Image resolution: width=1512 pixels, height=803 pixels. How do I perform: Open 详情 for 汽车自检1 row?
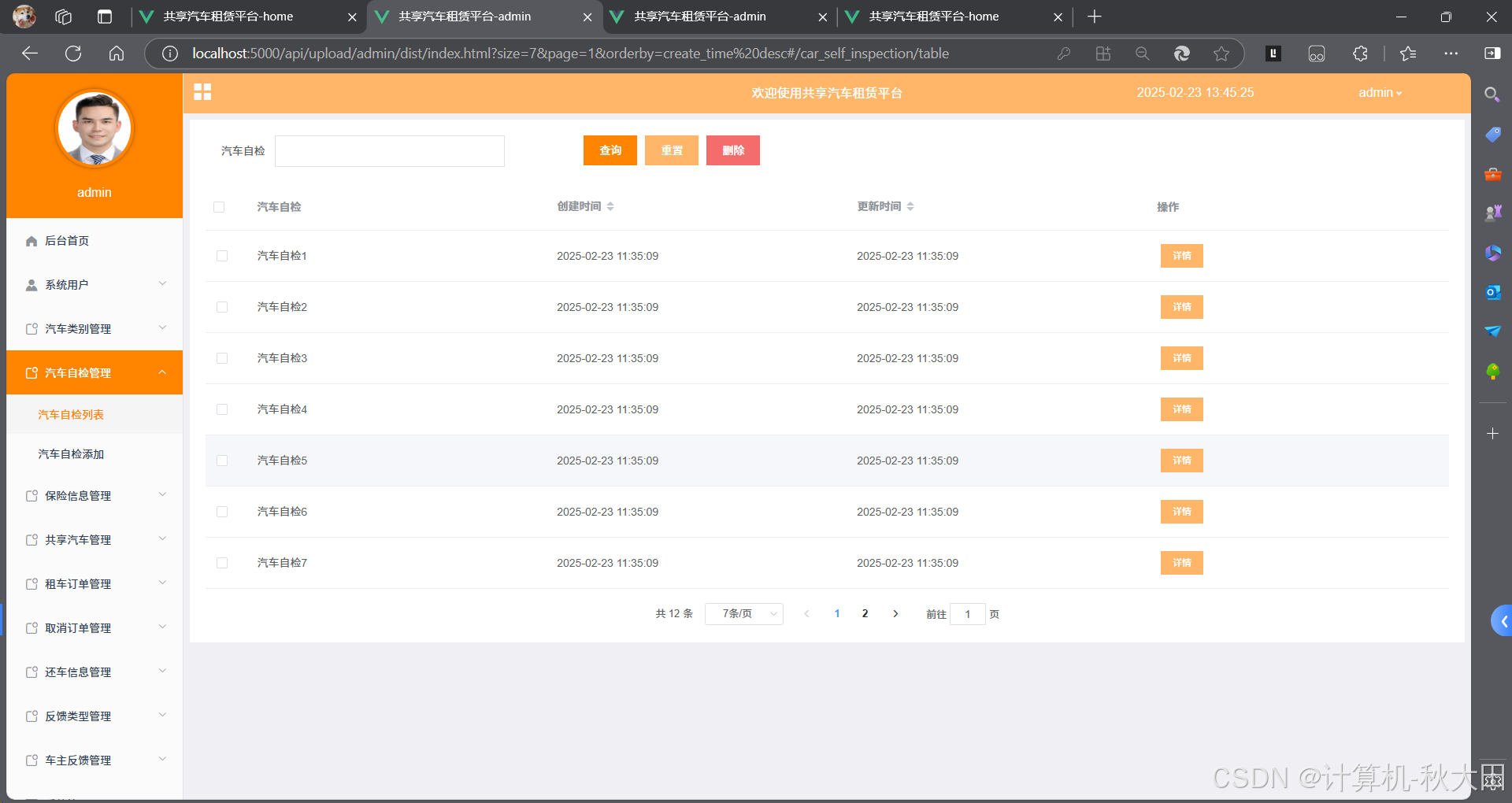pos(1182,256)
